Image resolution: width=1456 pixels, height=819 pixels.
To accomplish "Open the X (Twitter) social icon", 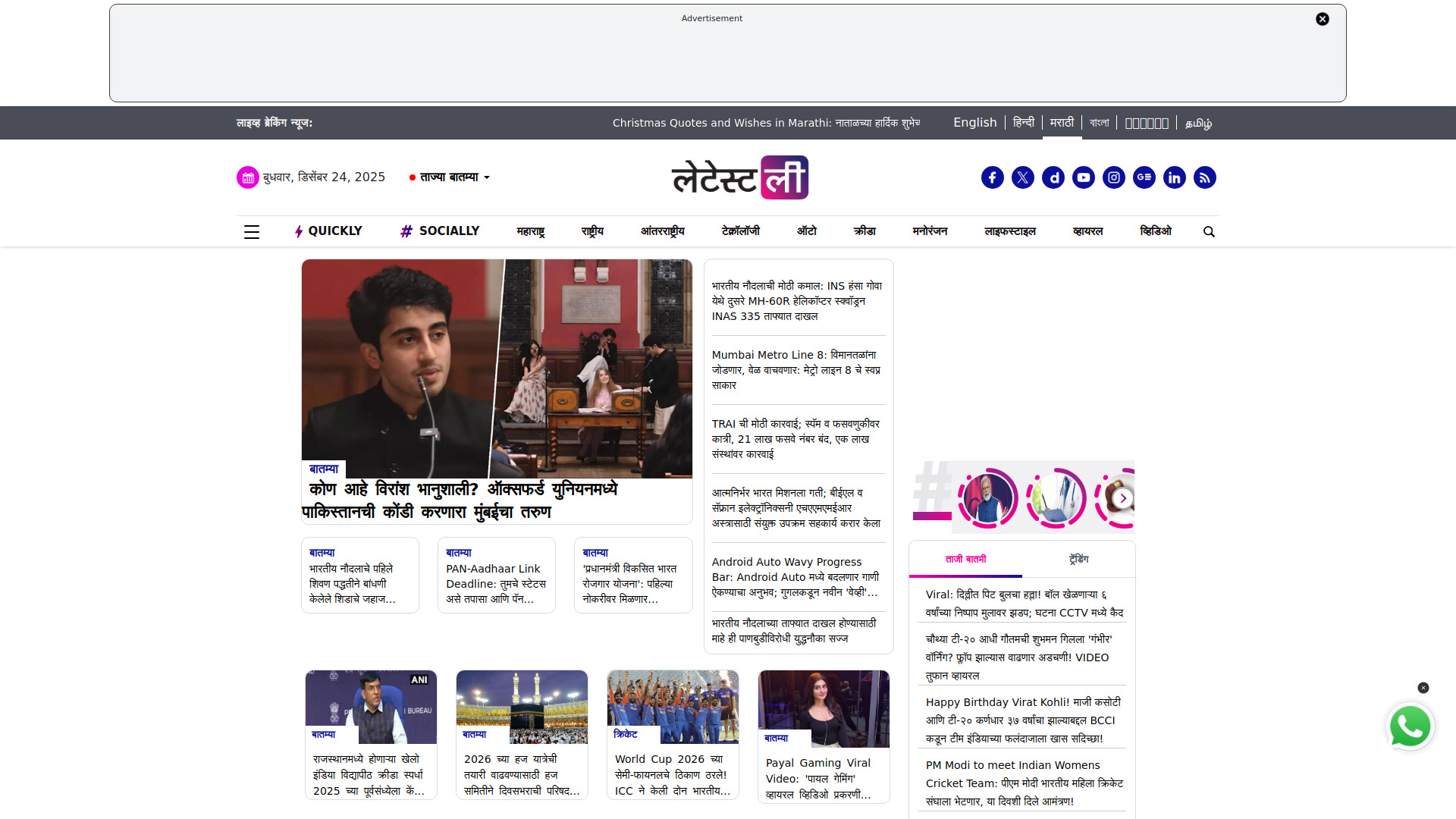I will tap(1022, 177).
